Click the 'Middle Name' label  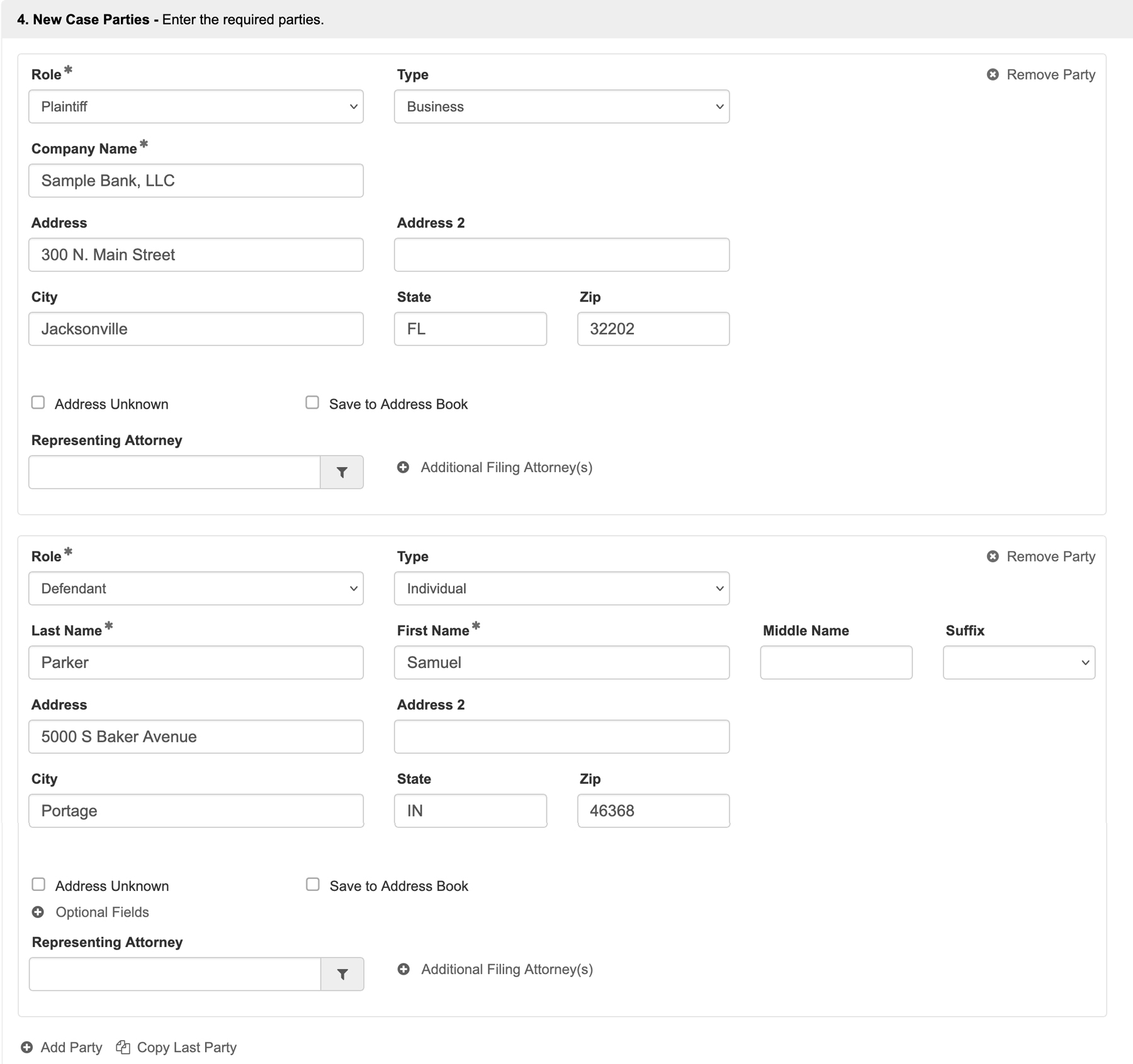click(806, 631)
